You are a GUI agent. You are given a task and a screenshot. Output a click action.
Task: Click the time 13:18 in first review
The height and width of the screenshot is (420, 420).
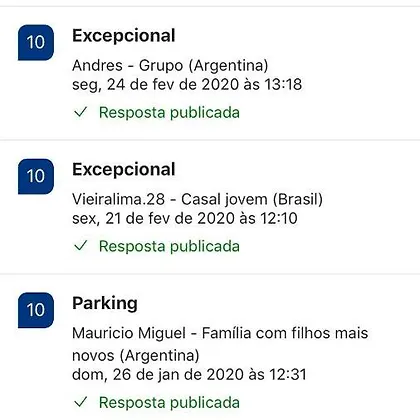click(x=283, y=84)
